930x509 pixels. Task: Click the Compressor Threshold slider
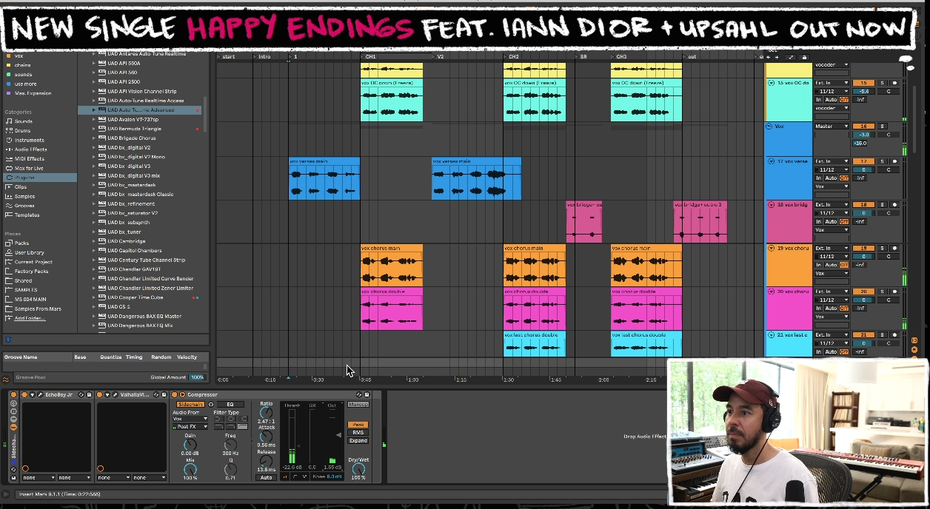pyautogui.click(x=292, y=436)
